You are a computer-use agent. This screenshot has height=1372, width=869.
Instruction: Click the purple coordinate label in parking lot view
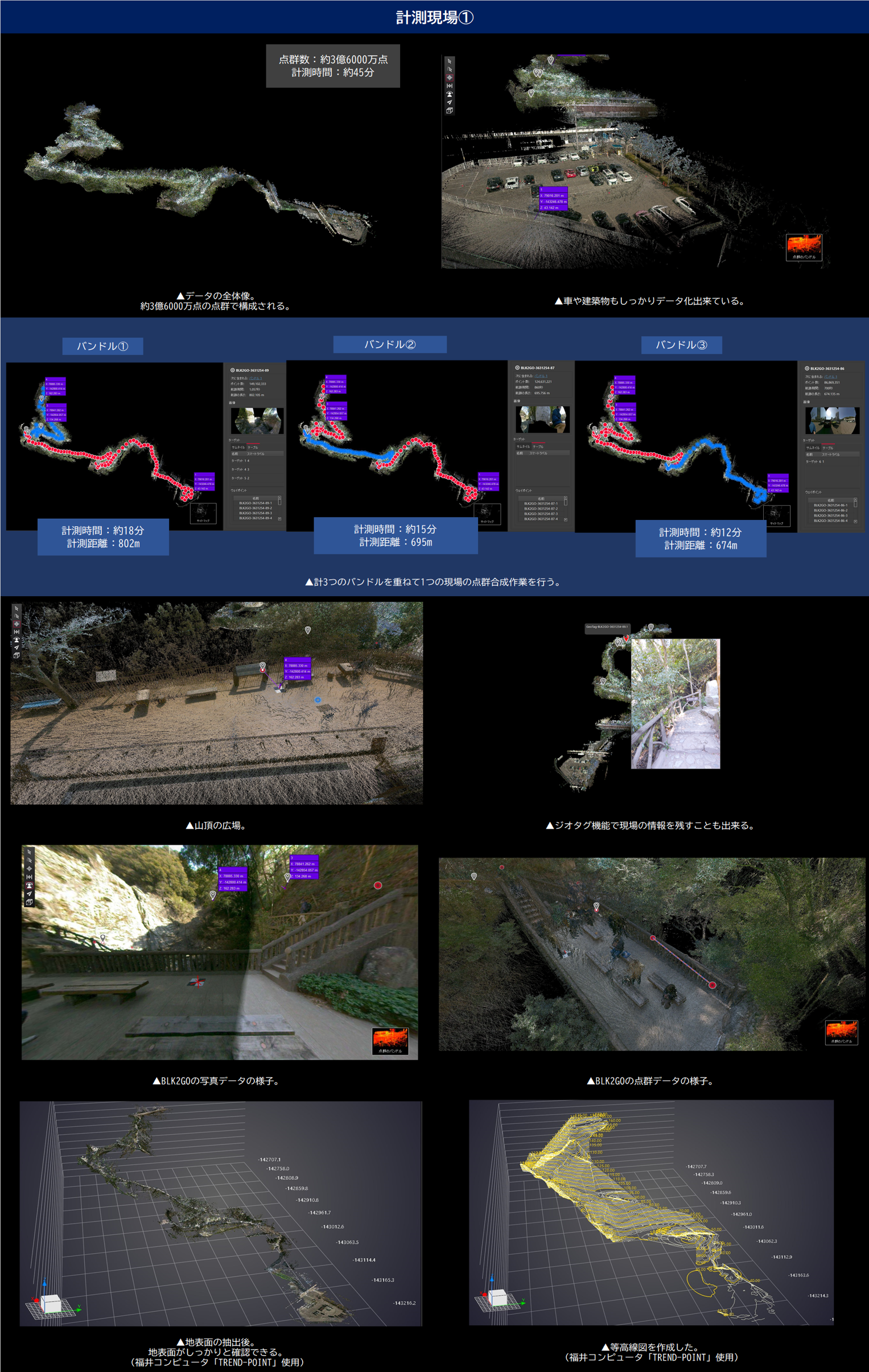click(554, 199)
